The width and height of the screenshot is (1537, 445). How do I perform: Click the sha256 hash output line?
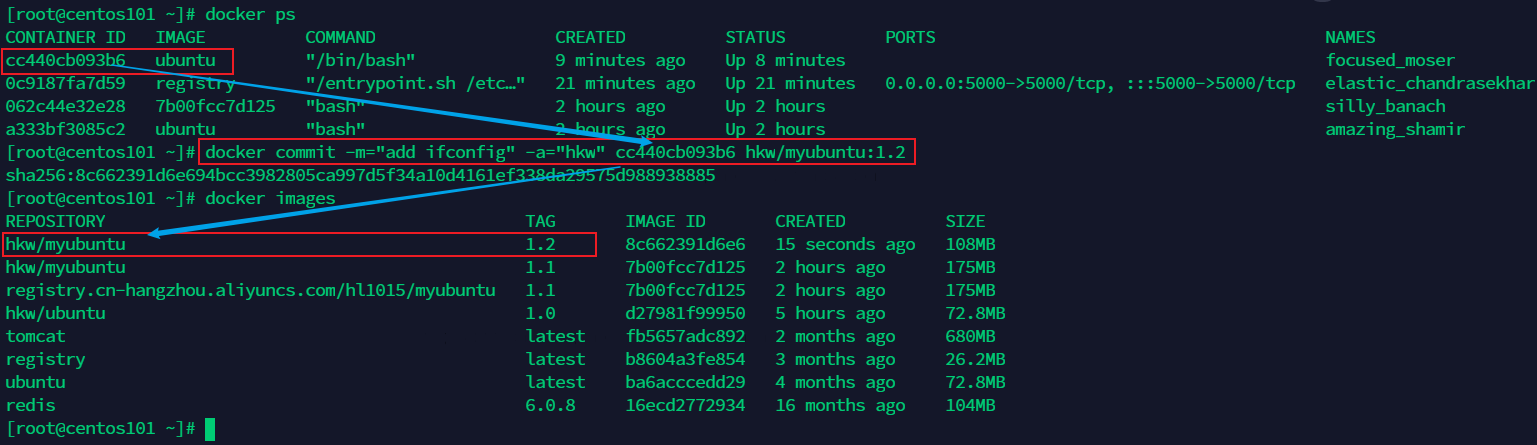360,175
